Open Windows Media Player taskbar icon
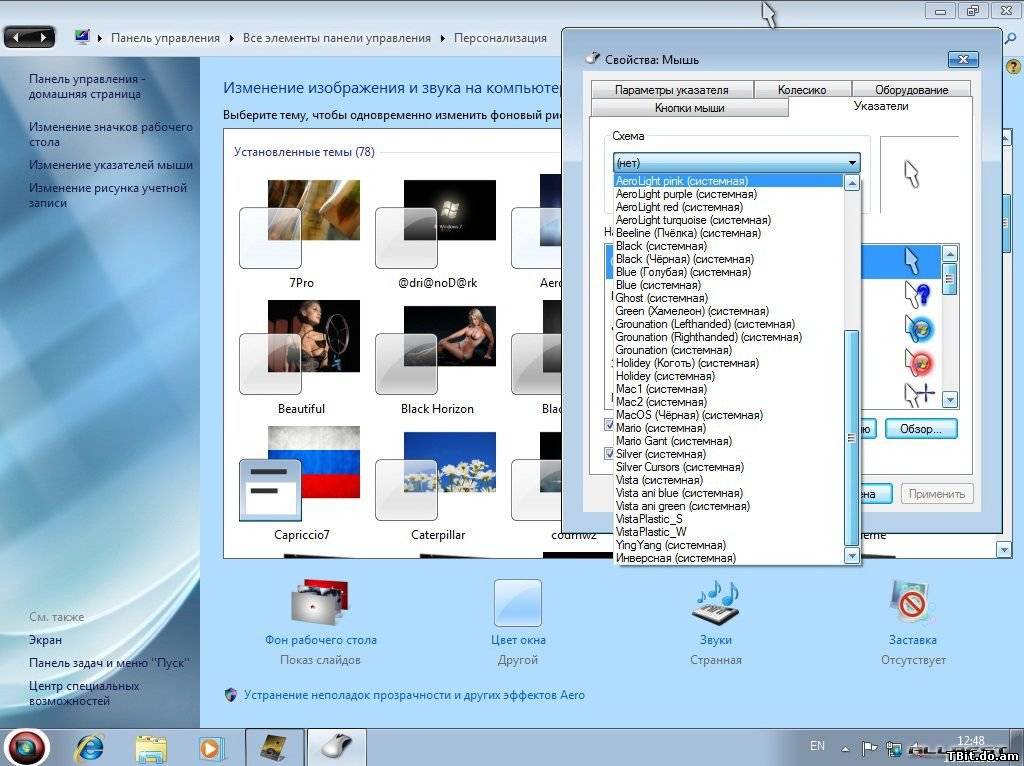 [212, 748]
